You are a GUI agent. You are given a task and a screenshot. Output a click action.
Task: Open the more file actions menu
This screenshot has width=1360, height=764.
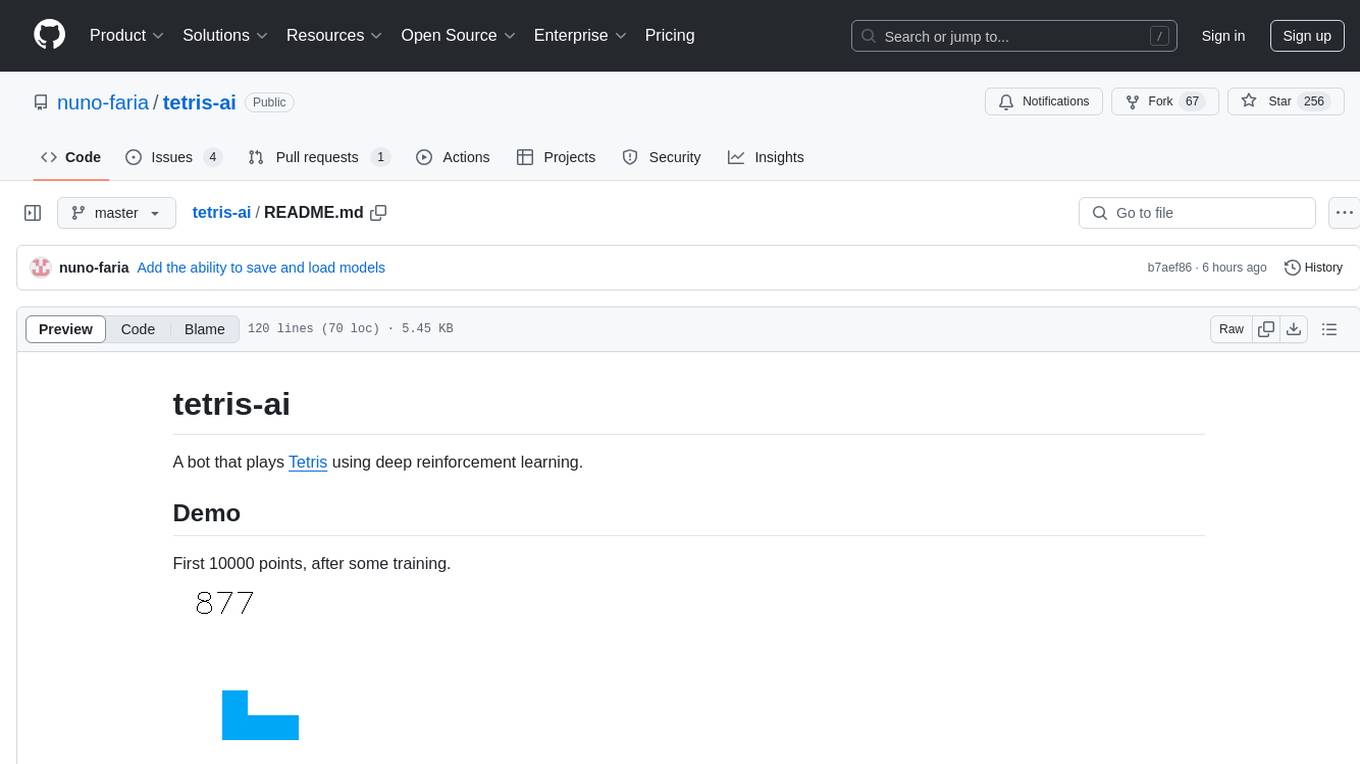[1344, 213]
